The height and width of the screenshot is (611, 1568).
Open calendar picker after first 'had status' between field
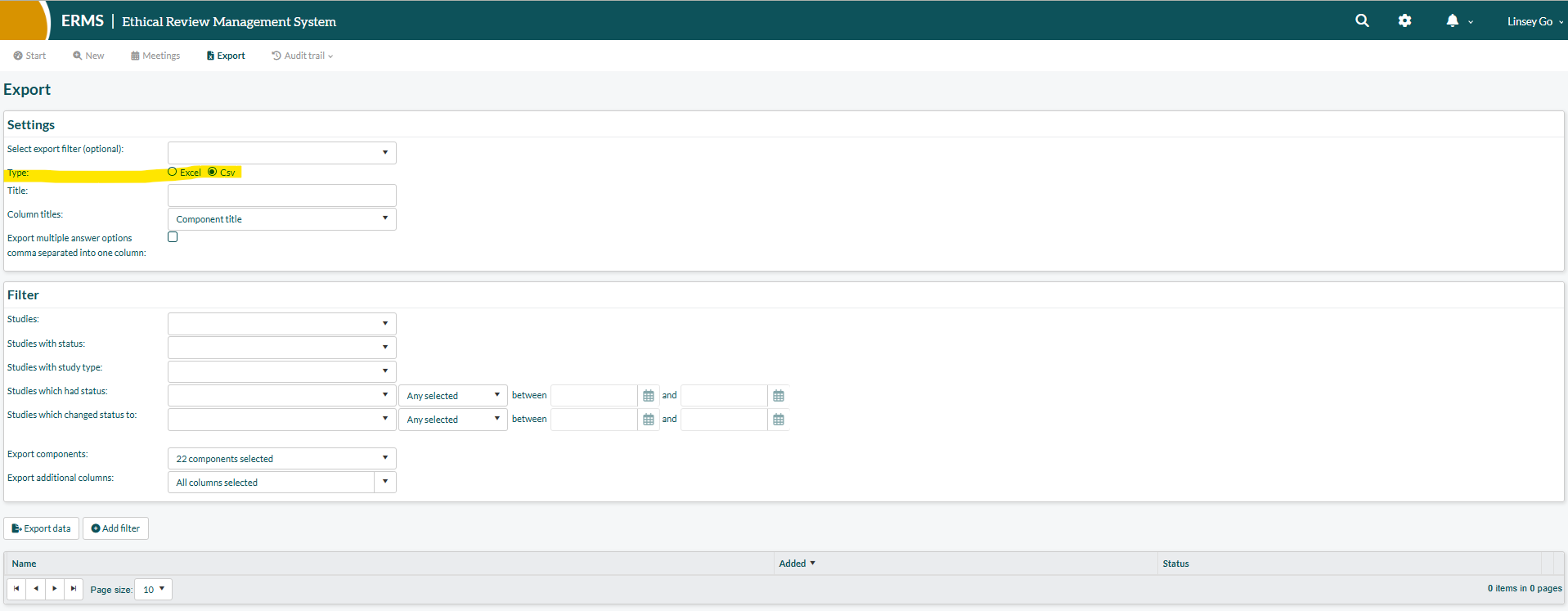649,396
